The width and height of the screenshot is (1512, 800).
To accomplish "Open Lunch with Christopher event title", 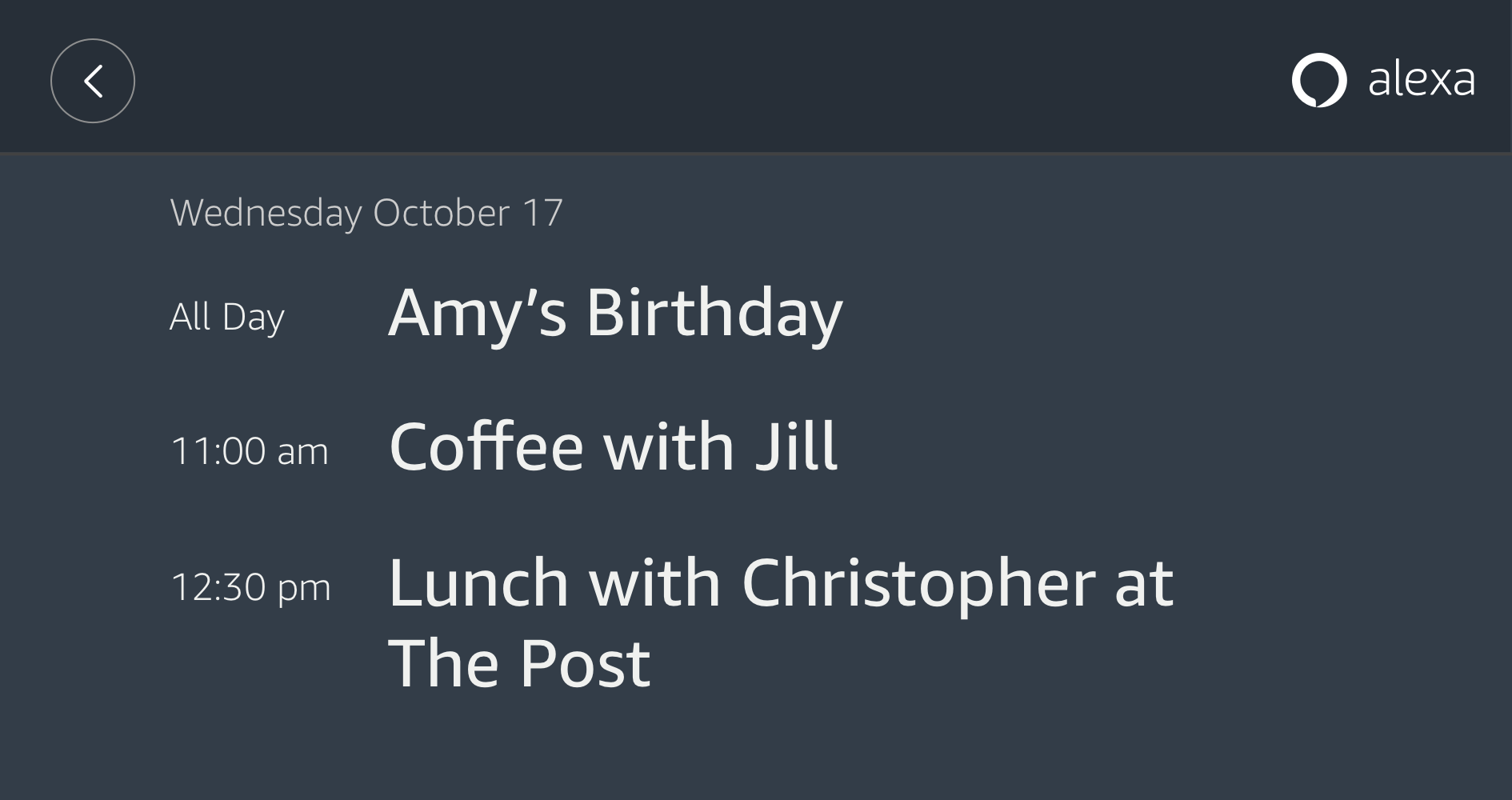I will click(x=780, y=583).
